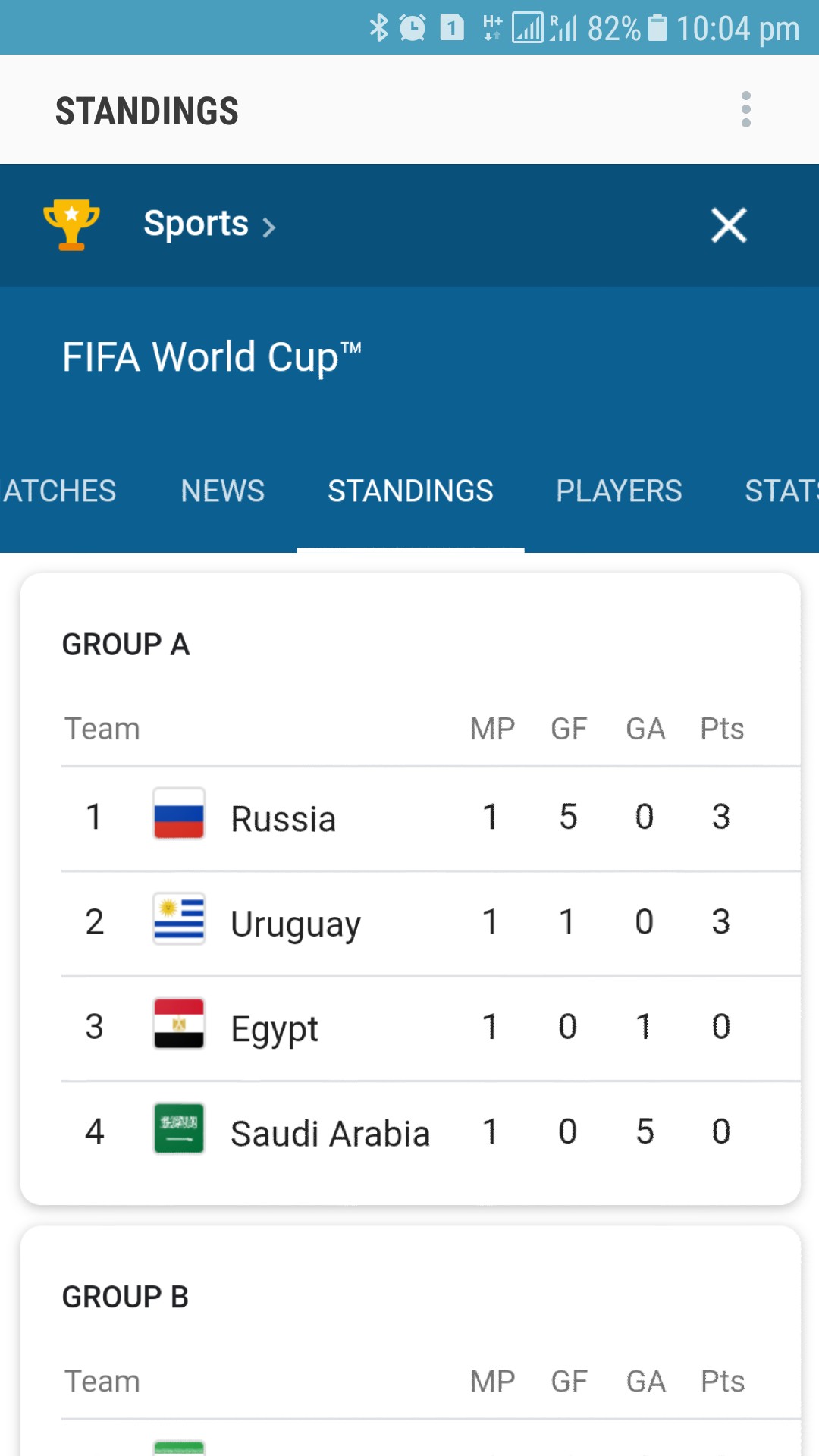Tap the gold trophy icon
The height and width of the screenshot is (1456, 819).
point(71,224)
